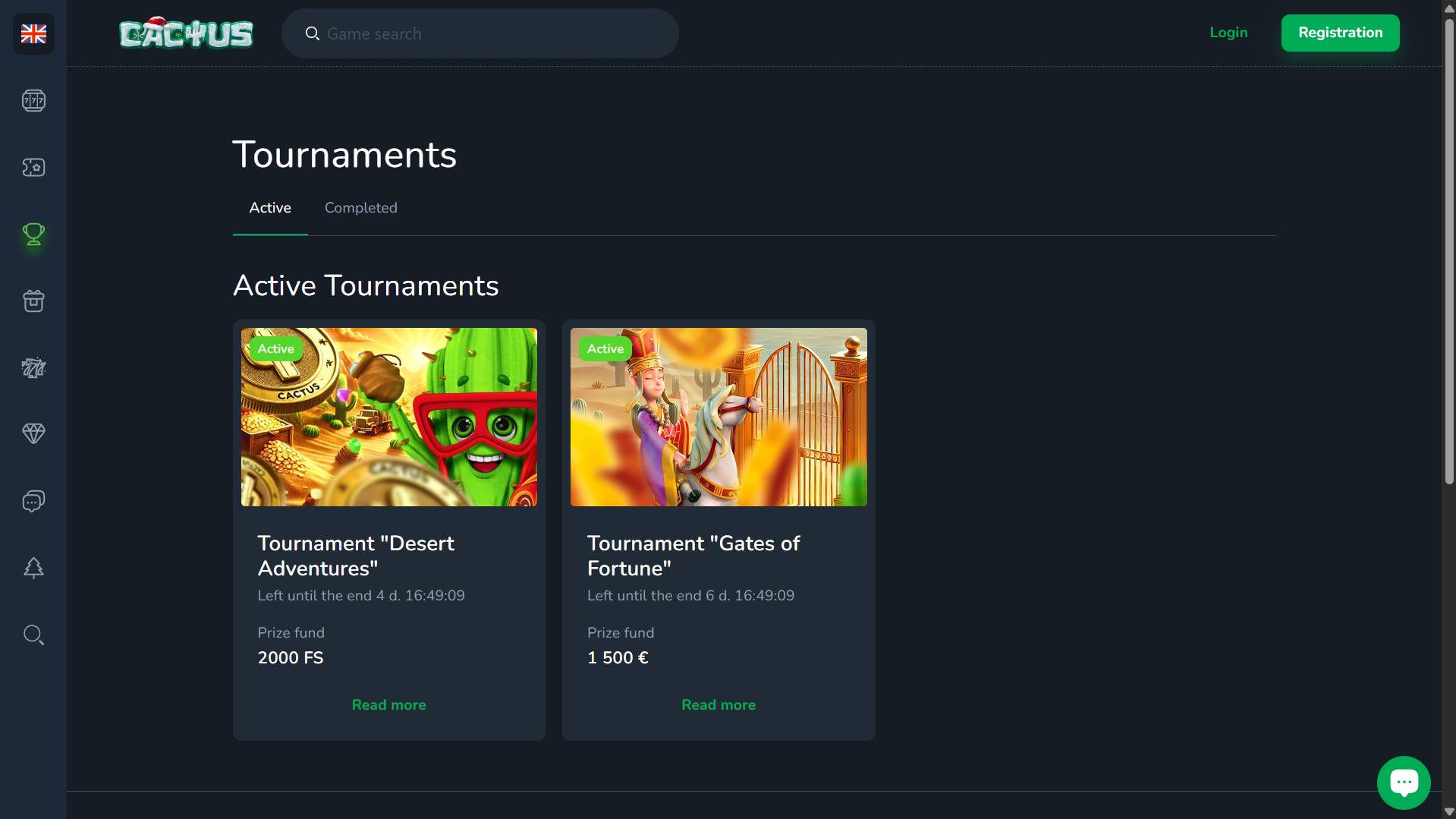Open the lottery tickets sidebar icon
1456x819 pixels.
click(x=33, y=368)
